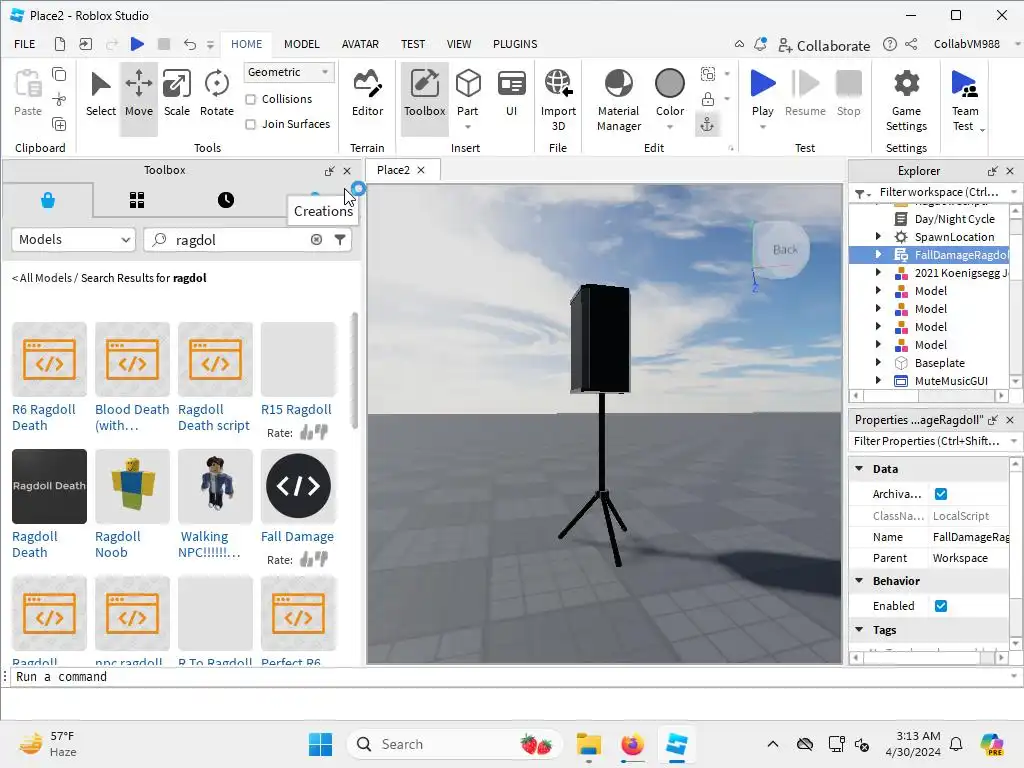Start the game with Play
1024x768 pixels.
(762, 85)
